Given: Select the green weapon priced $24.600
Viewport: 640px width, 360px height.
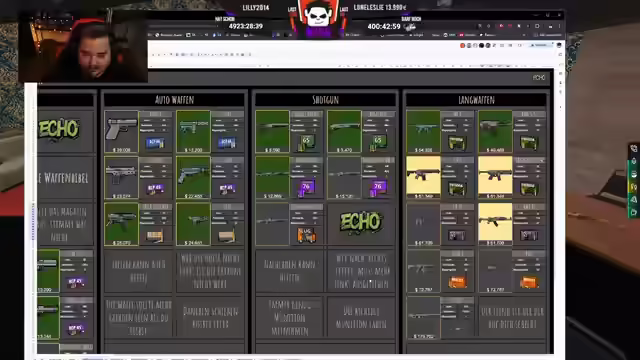Looking at the screenshot, I should 193,224.
